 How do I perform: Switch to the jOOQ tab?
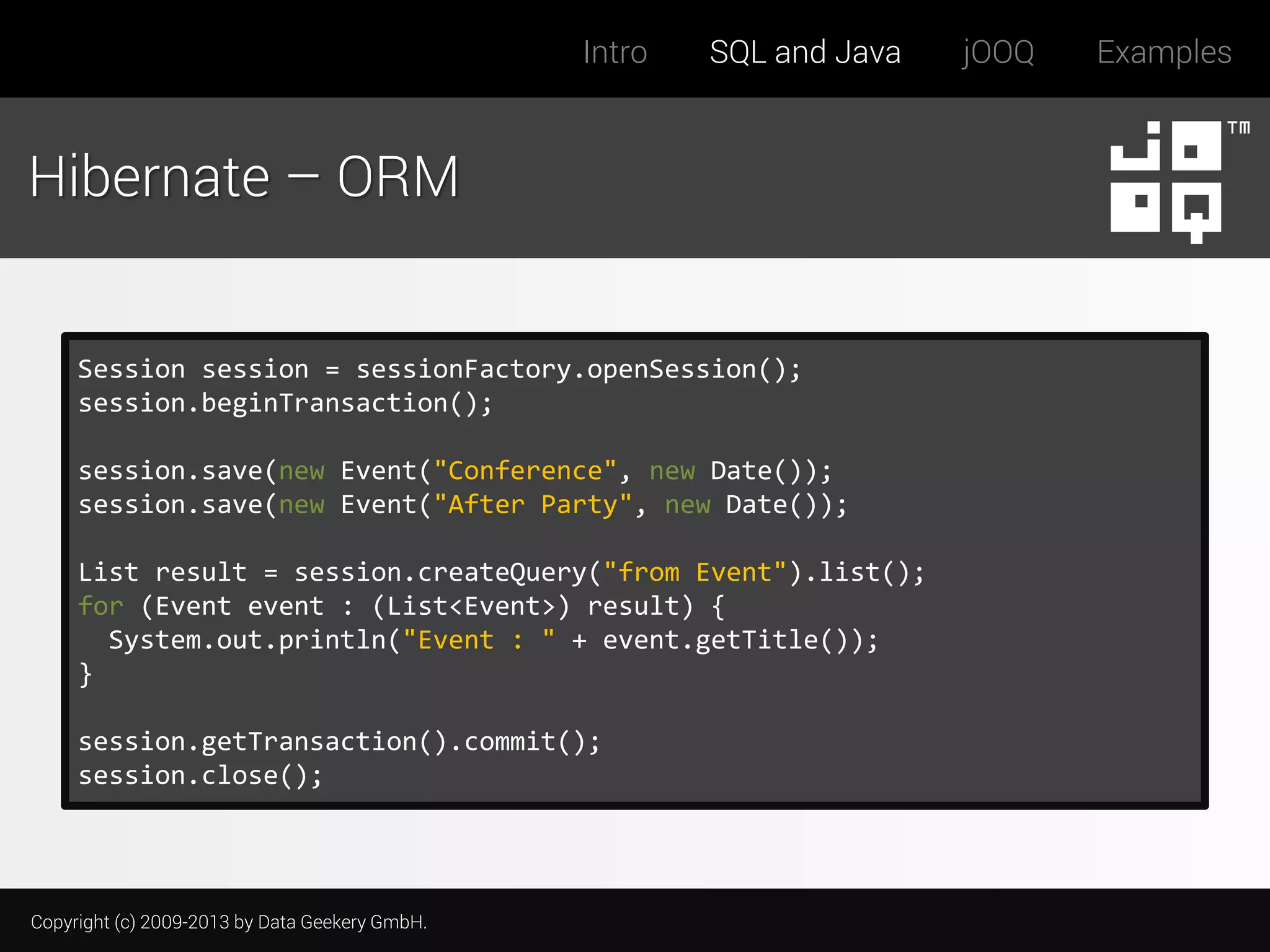tap(998, 53)
